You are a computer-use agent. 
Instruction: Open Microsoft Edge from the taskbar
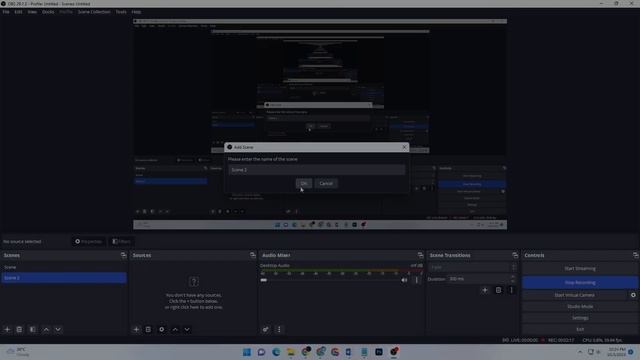pos(276,352)
